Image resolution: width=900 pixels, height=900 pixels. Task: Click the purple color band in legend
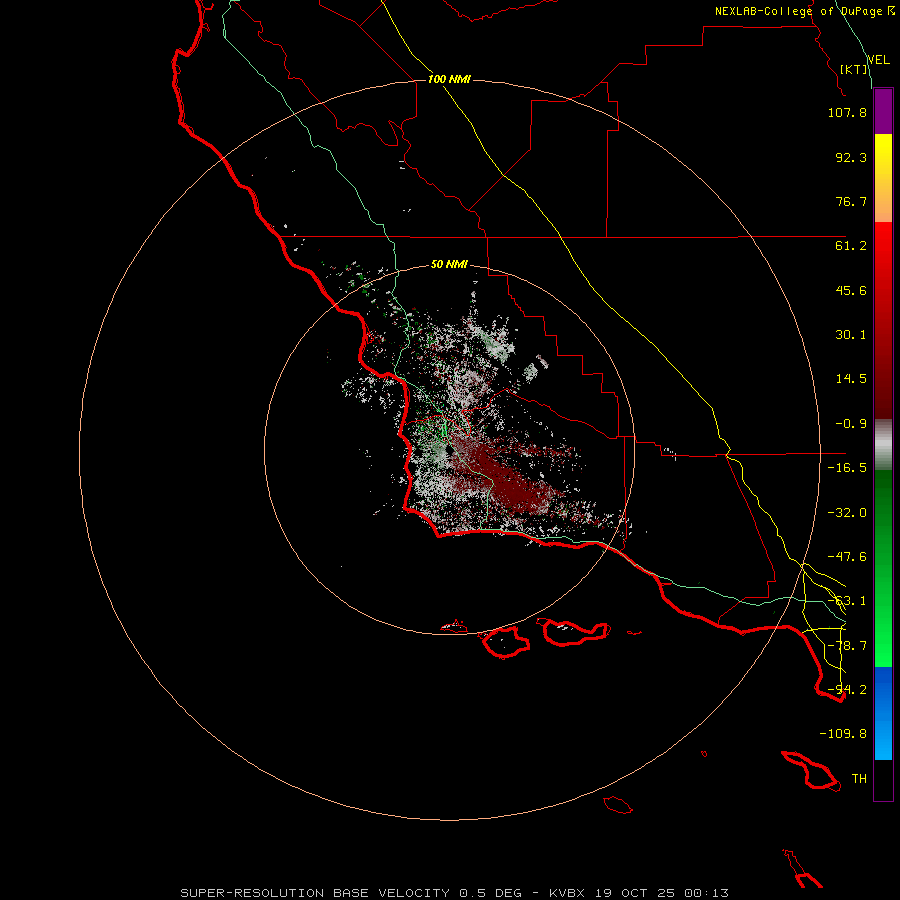[x=883, y=112]
